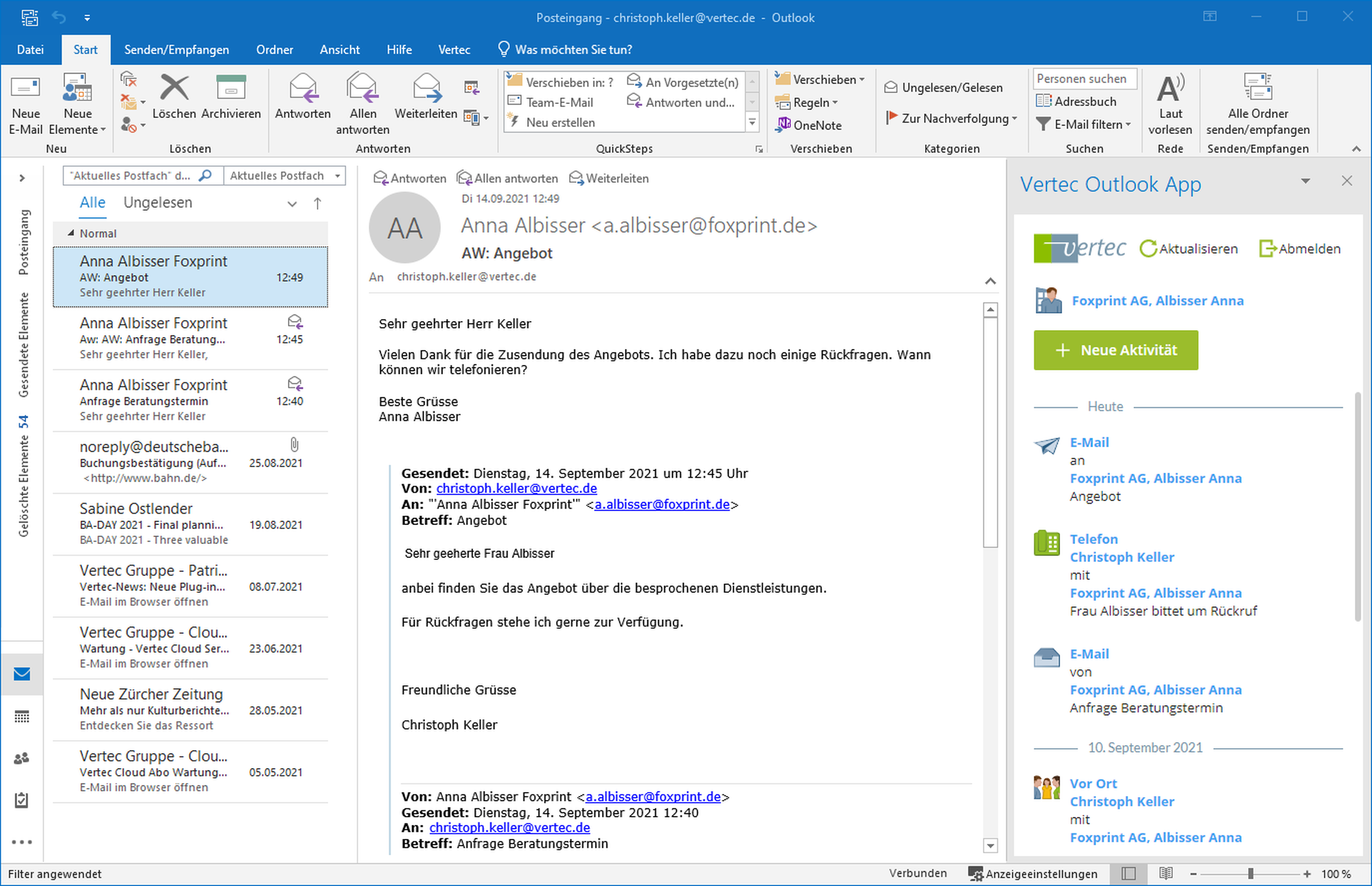Start Laut vorlesen to read the mail aloud

coord(1170,102)
